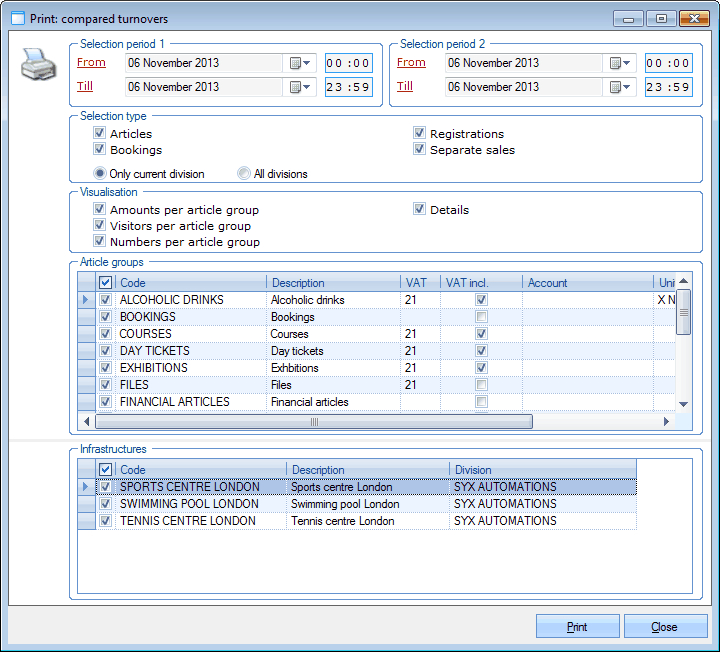This screenshot has width=720, height=652.
Task: Open calendar picker for period 1 Till date
Action: pyautogui.click(x=300, y=87)
